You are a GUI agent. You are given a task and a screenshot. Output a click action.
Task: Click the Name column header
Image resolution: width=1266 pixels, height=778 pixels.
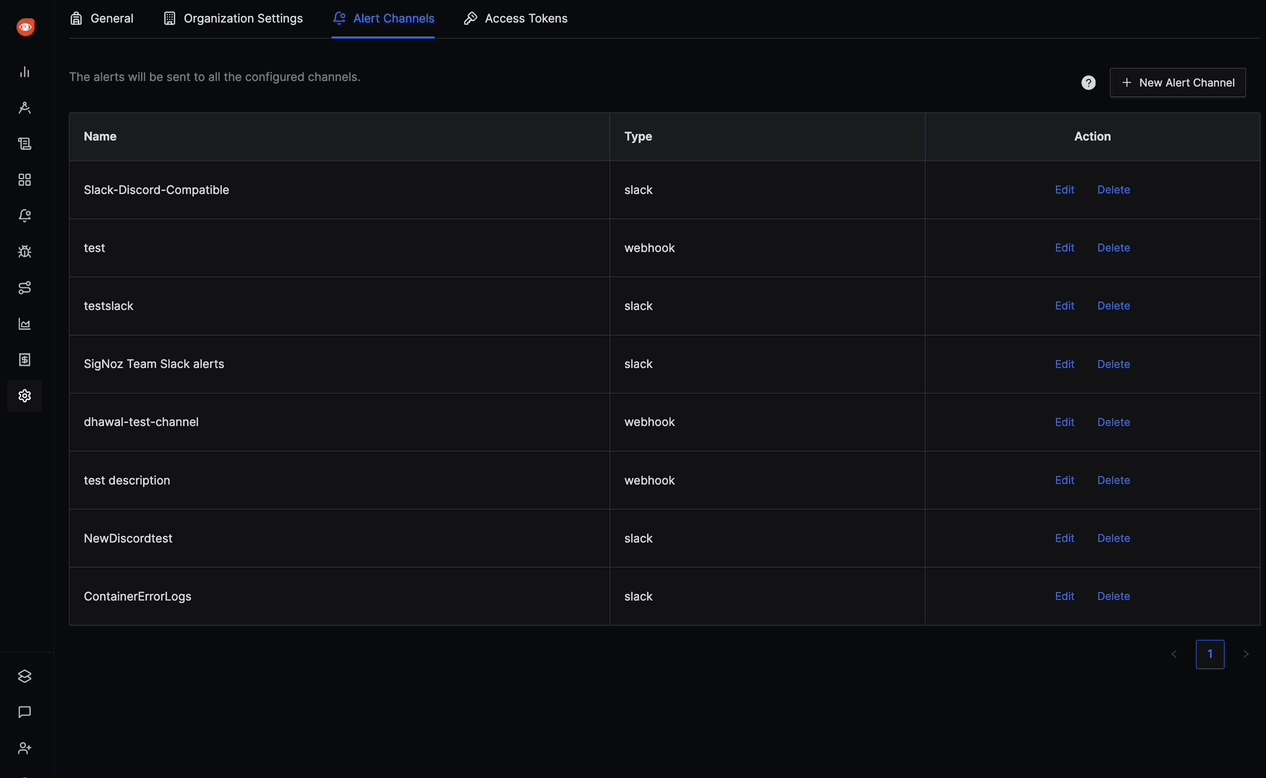click(339, 136)
